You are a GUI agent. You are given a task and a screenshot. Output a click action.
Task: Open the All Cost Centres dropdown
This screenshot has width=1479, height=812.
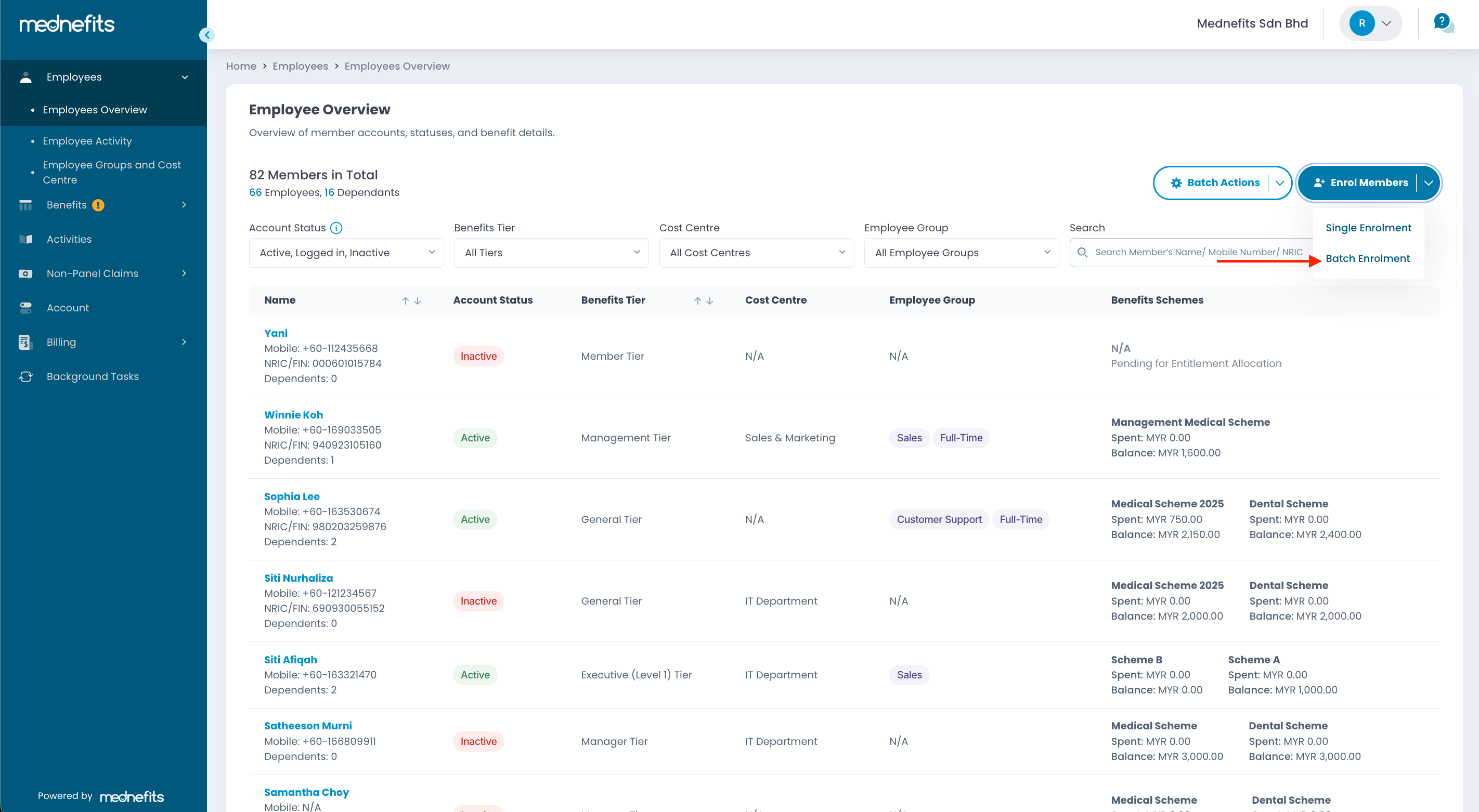(756, 253)
